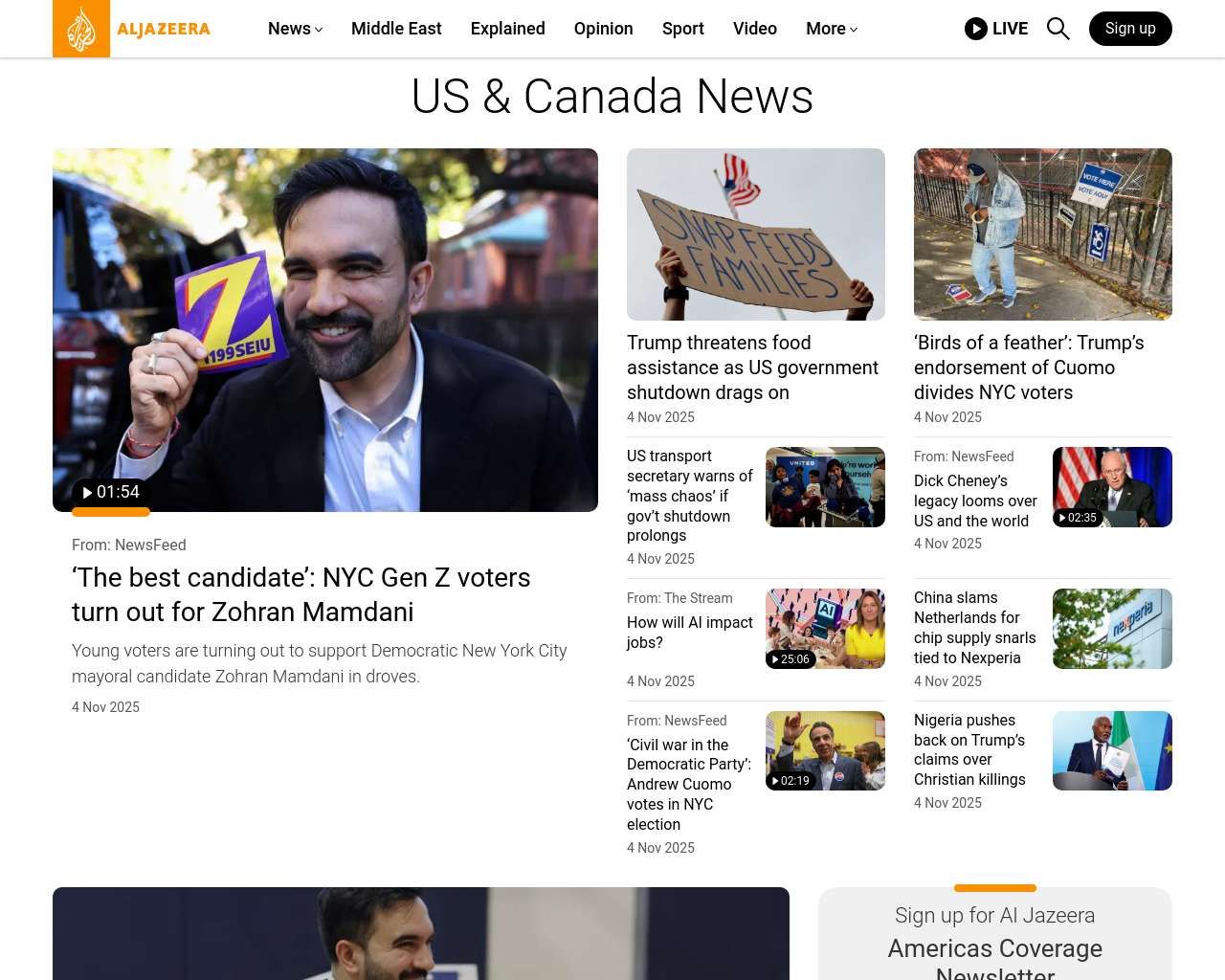Screen dimensions: 1225x980
Task: Expand the More dropdown menu
Action: pos(831,29)
